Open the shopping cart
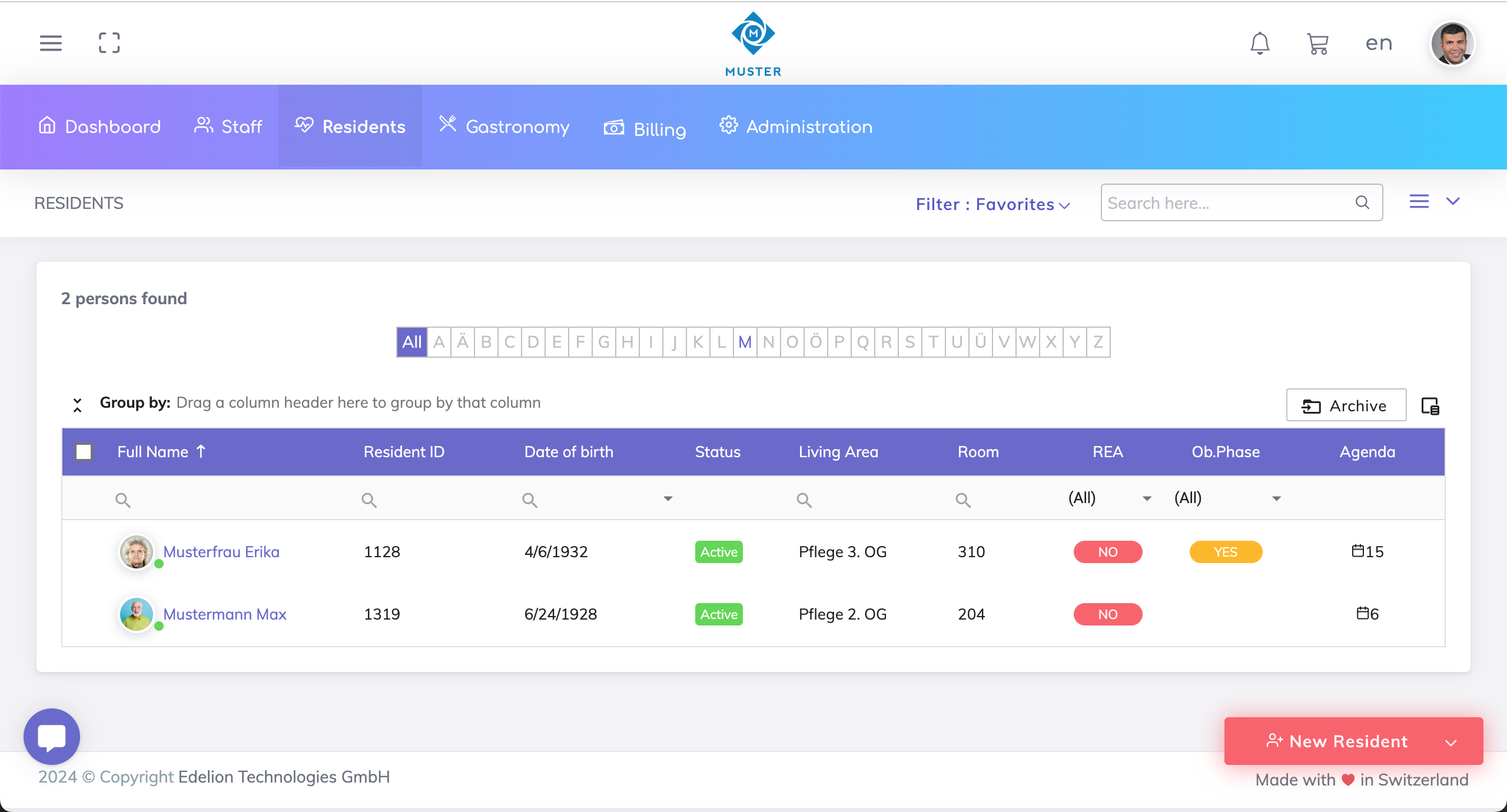The height and width of the screenshot is (812, 1507). click(x=1317, y=44)
